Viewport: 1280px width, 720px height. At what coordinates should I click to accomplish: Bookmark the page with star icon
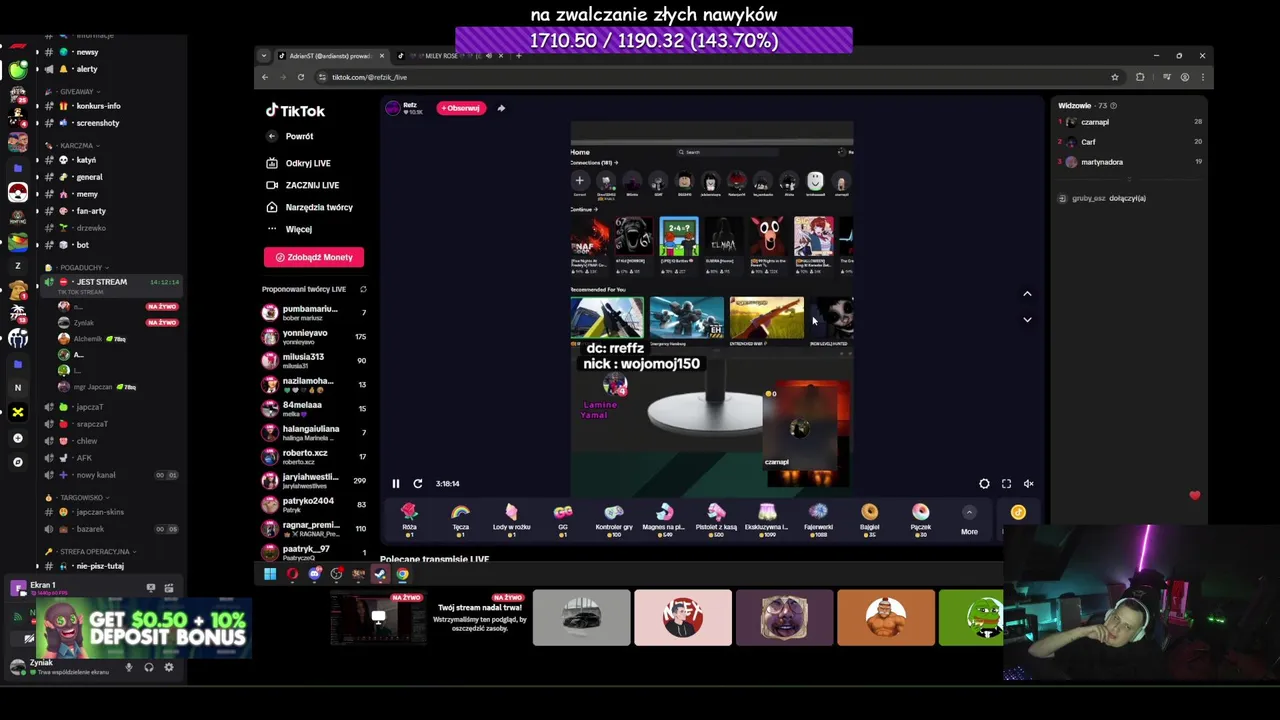click(x=1115, y=77)
